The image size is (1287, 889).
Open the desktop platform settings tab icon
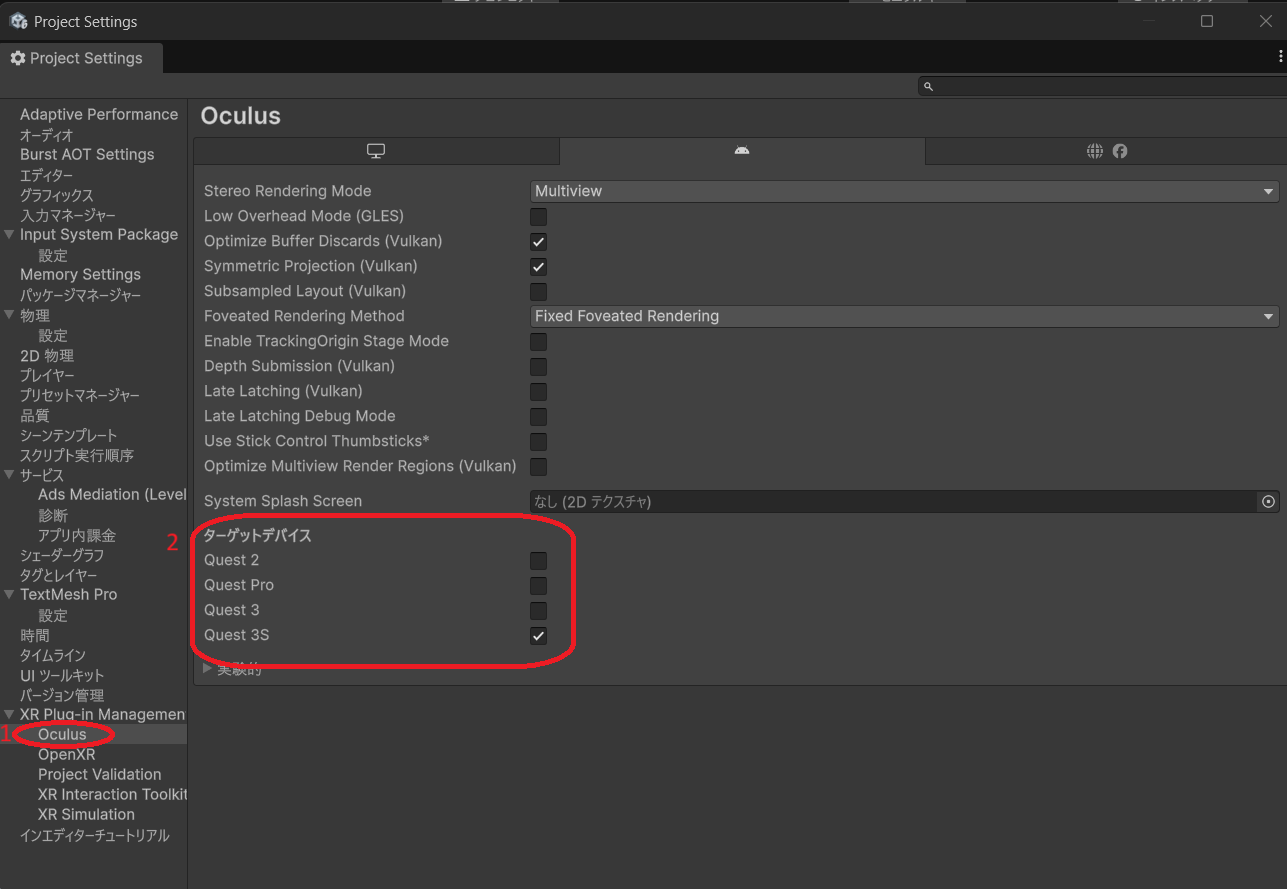pyautogui.click(x=375, y=150)
